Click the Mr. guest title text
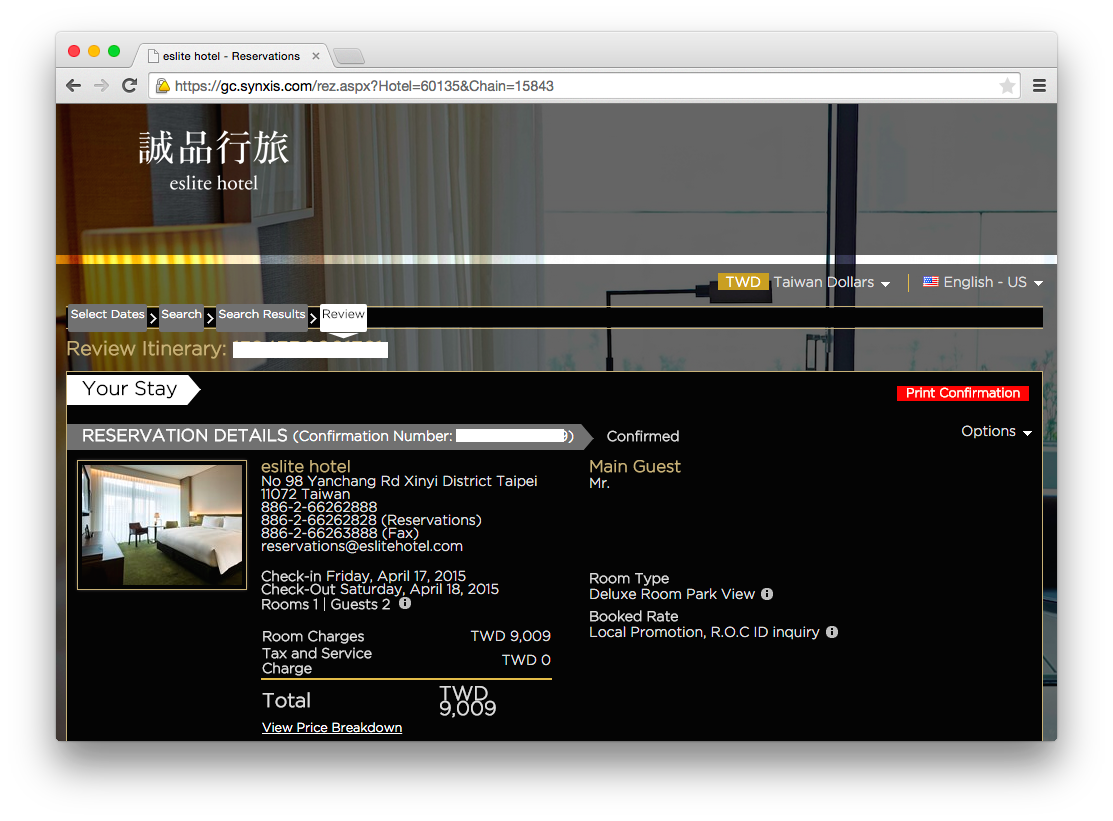1113x821 pixels. (599, 483)
